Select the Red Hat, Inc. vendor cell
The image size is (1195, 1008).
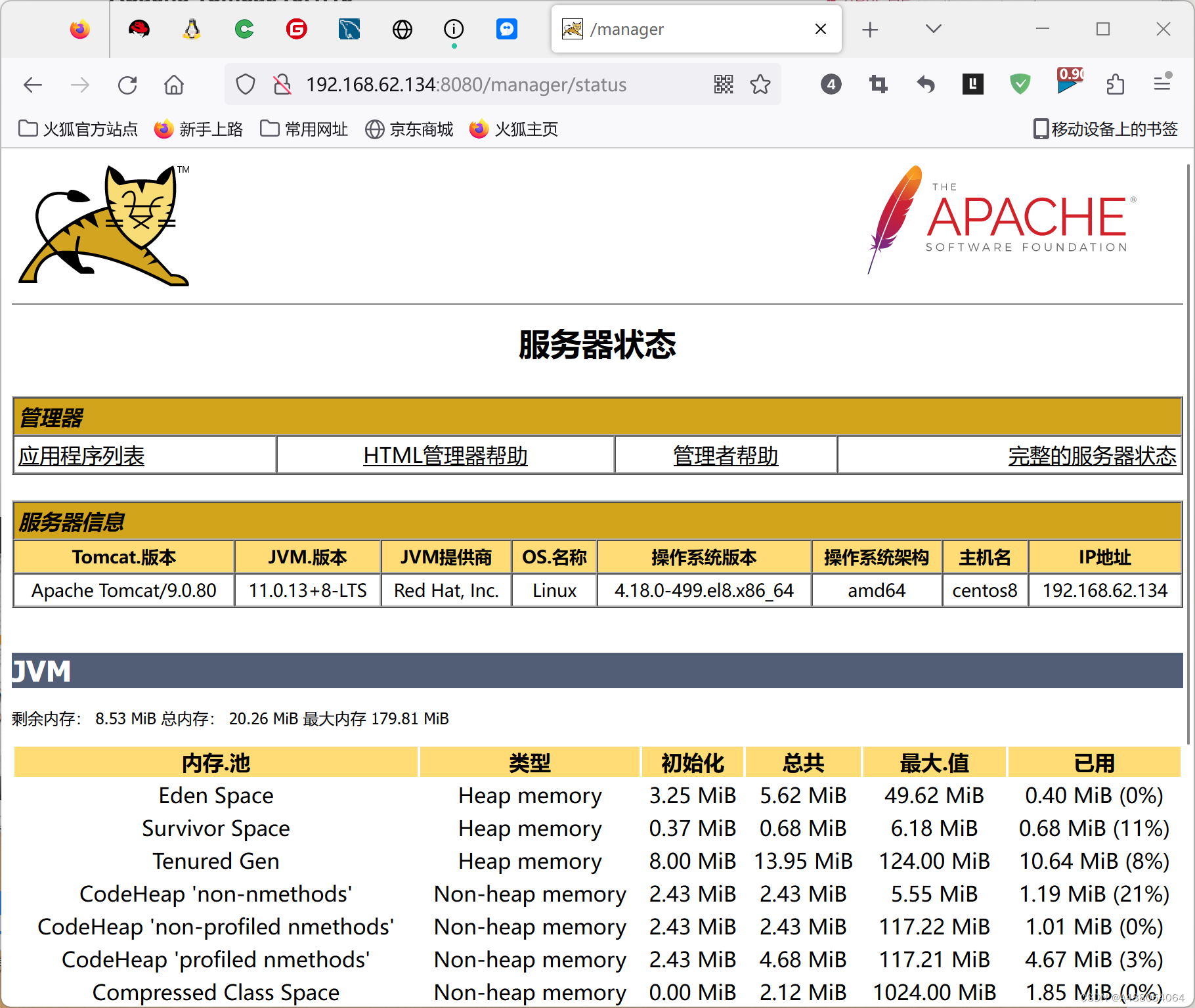446,590
